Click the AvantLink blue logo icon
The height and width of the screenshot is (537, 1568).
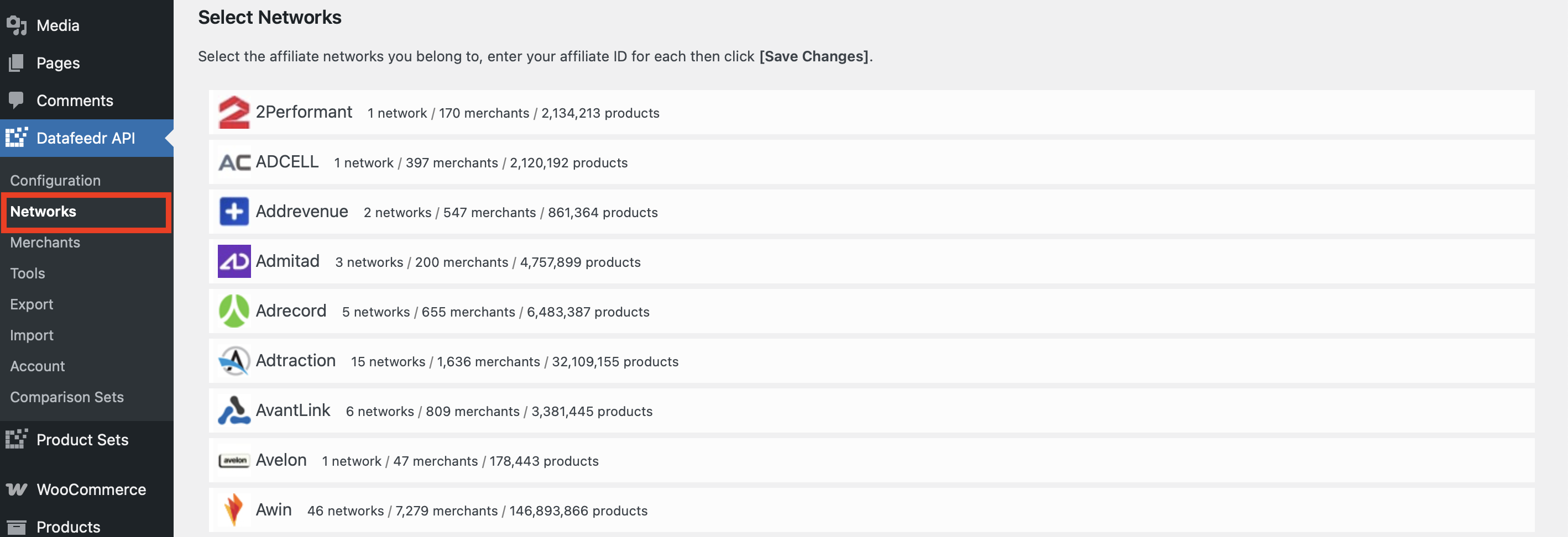coord(234,410)
